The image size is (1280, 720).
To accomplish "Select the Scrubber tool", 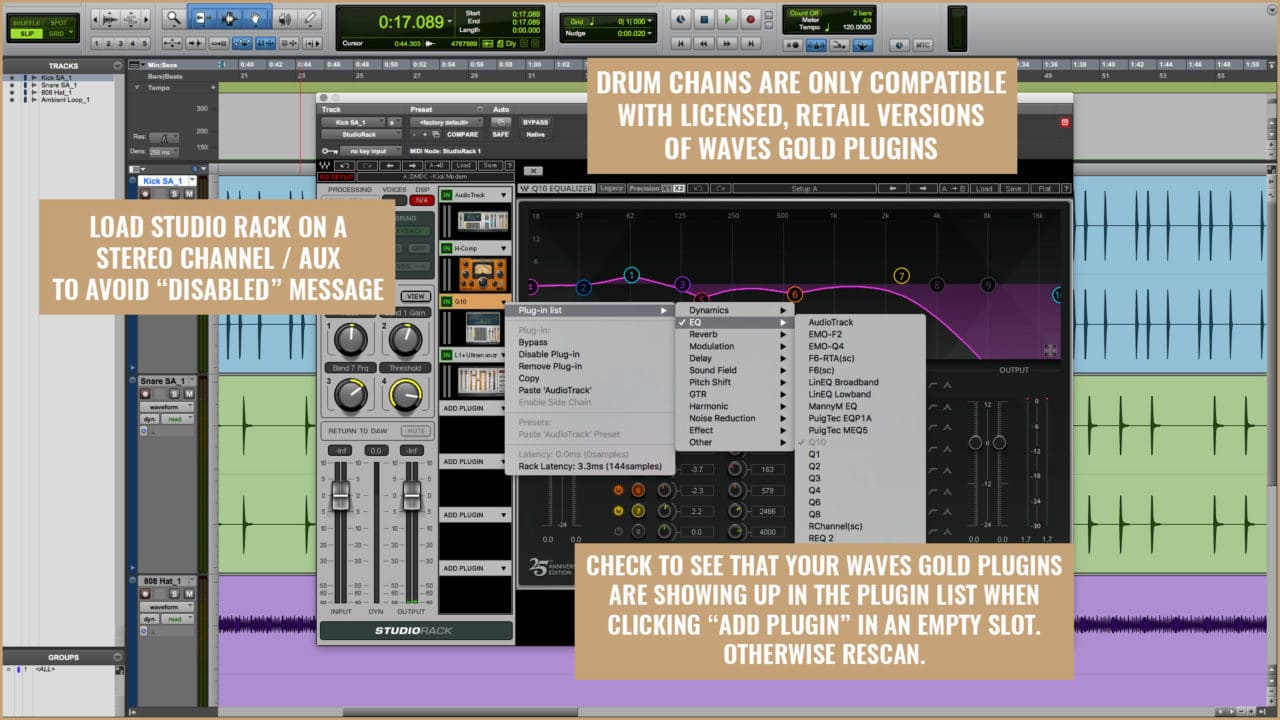I will tap(286, 19).
